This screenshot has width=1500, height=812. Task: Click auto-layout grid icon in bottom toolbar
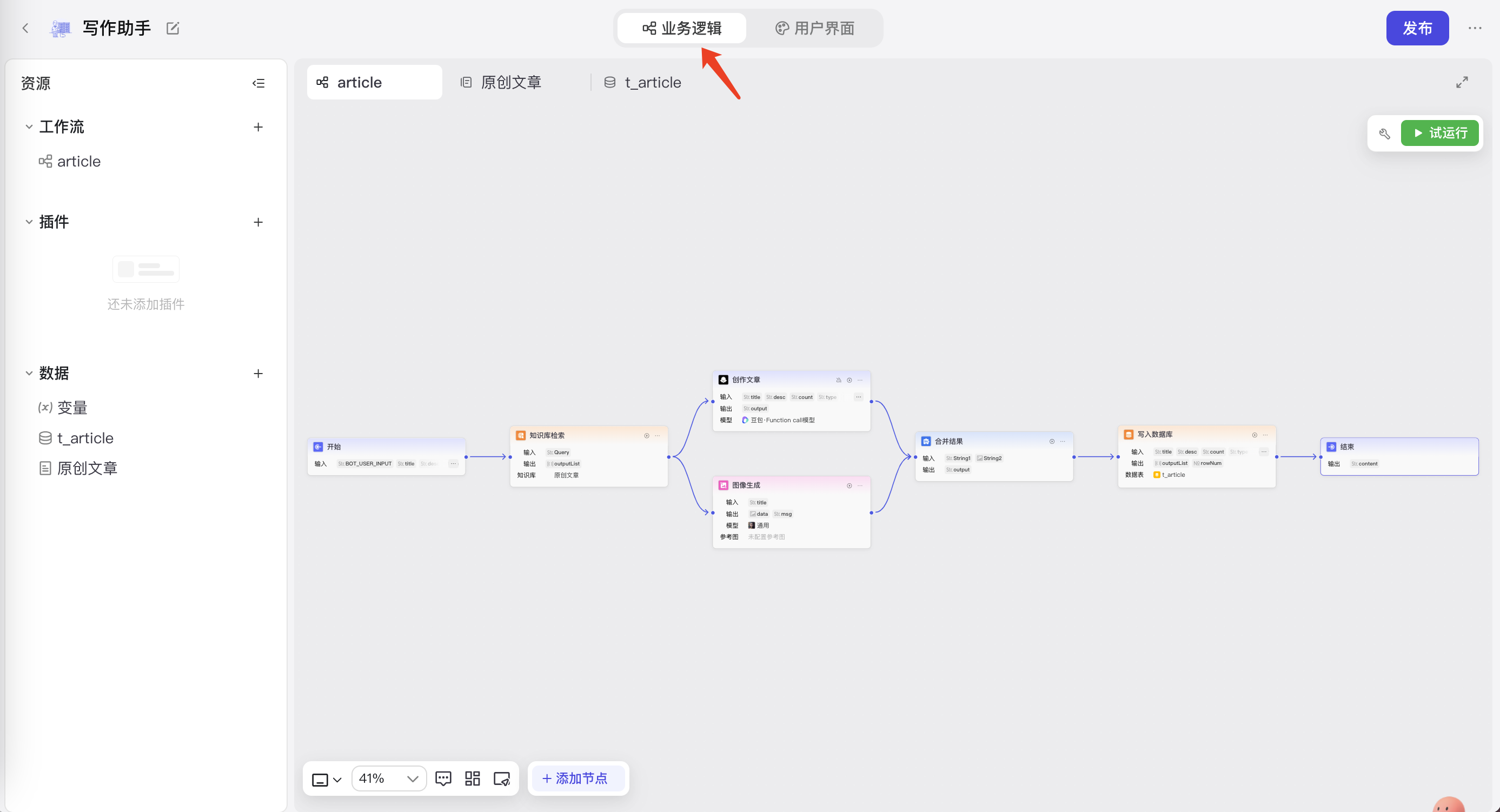coord(472,778)
